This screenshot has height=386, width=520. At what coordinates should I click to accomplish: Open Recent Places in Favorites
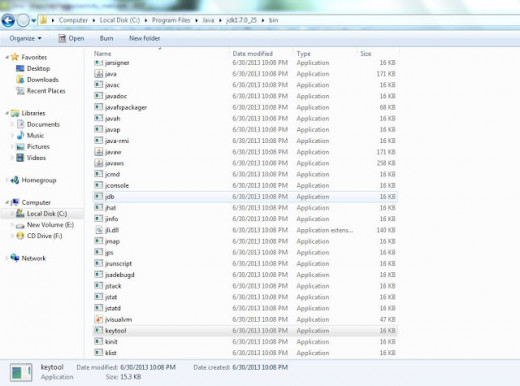point(46,91)
